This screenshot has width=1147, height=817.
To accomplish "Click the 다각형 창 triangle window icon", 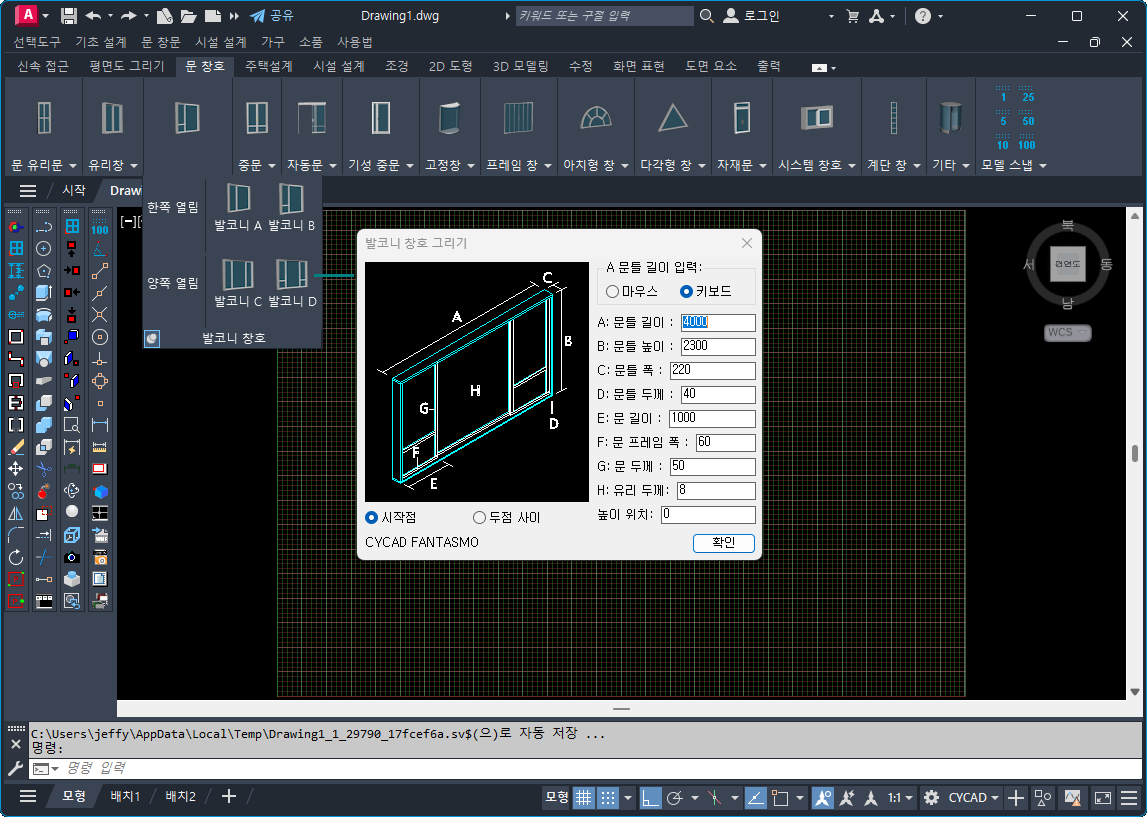I will point(673,118).
